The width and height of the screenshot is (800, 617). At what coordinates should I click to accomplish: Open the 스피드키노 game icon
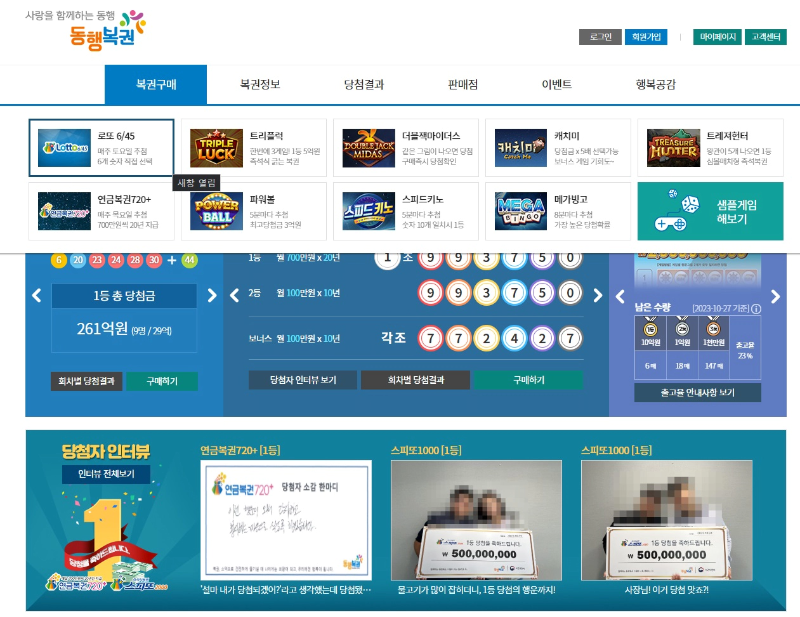coord(368,211)
